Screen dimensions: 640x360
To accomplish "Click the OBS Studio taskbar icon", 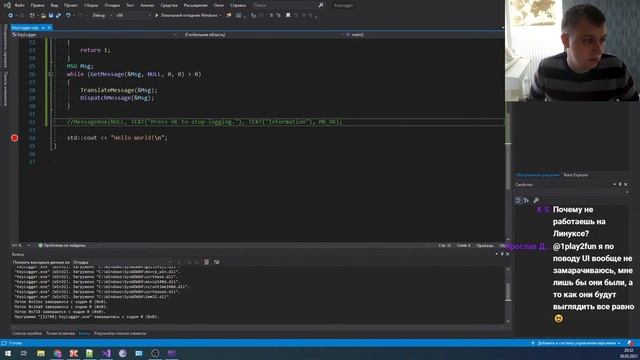I will tap(155, 353).
